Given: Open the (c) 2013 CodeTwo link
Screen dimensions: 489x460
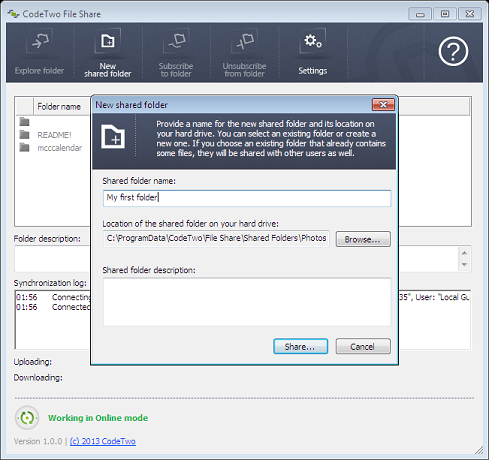Looking at the screenshot, I should click(103, 441).
